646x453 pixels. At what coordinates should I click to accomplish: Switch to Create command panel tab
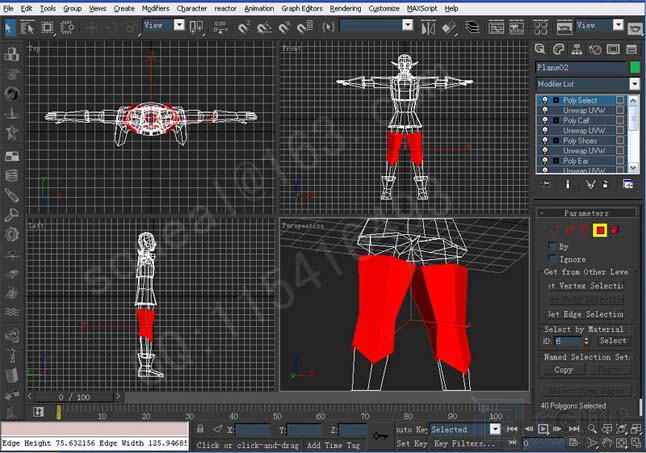tap(540, 49)
